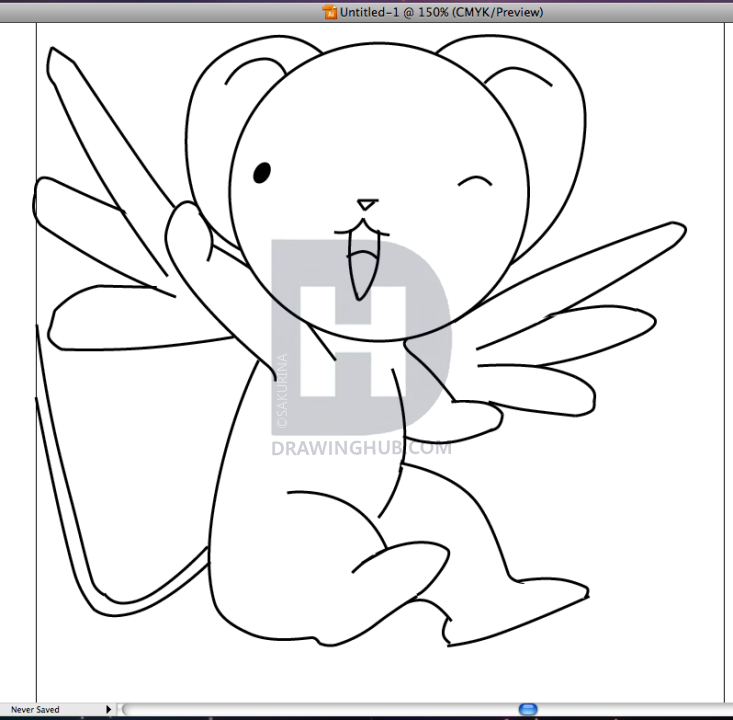Viewport: 733px width, 720px height.
Task: Select the small triangular nose shape
Action: 368,204
